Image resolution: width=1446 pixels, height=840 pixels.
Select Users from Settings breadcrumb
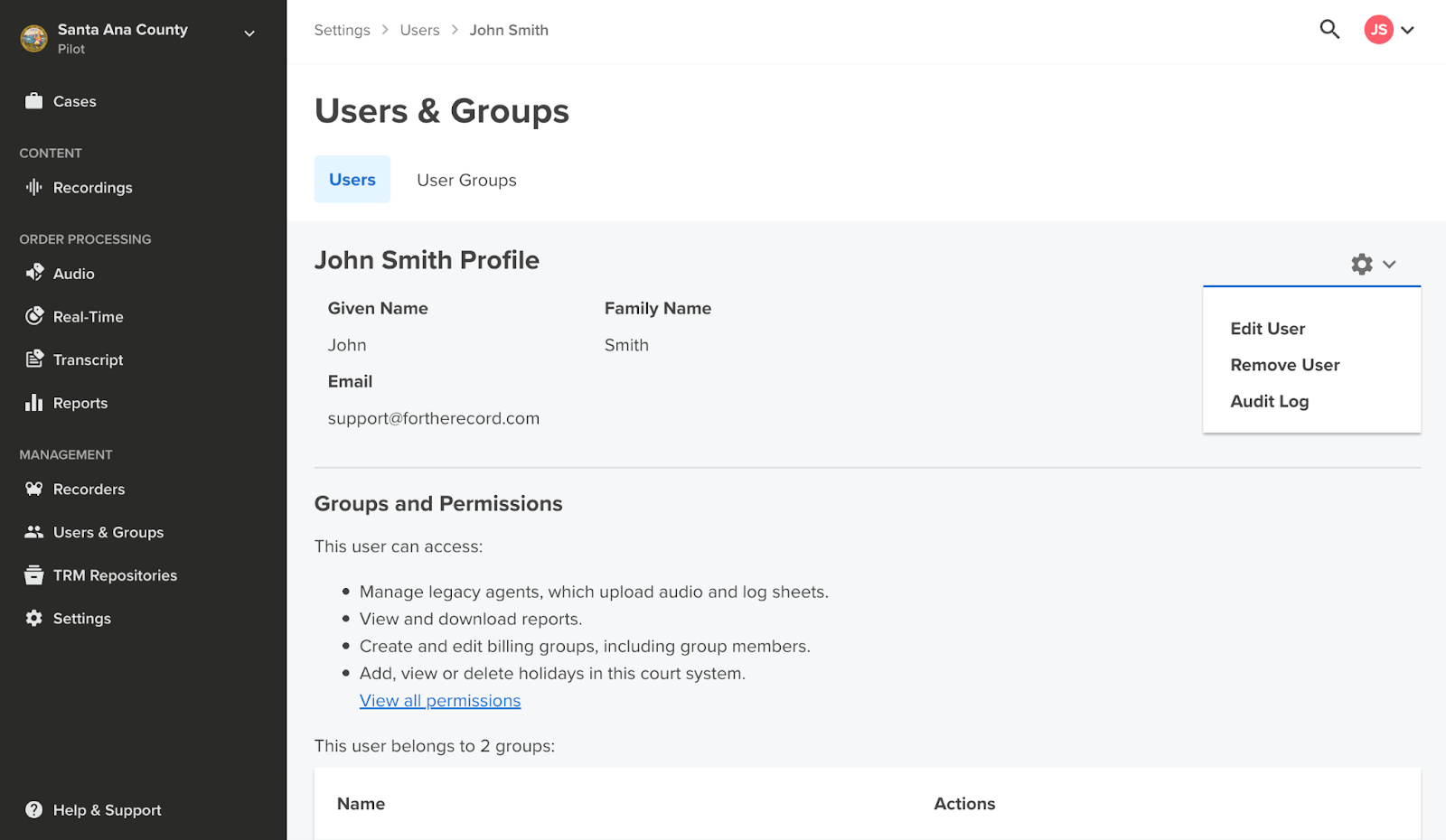pyautogui.click(x=419, y=30)
